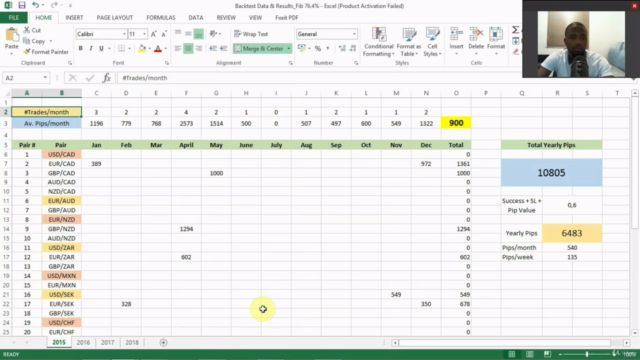Click the Cut scissors icon
Screen dimensions: 640x360
coord(27,30)
